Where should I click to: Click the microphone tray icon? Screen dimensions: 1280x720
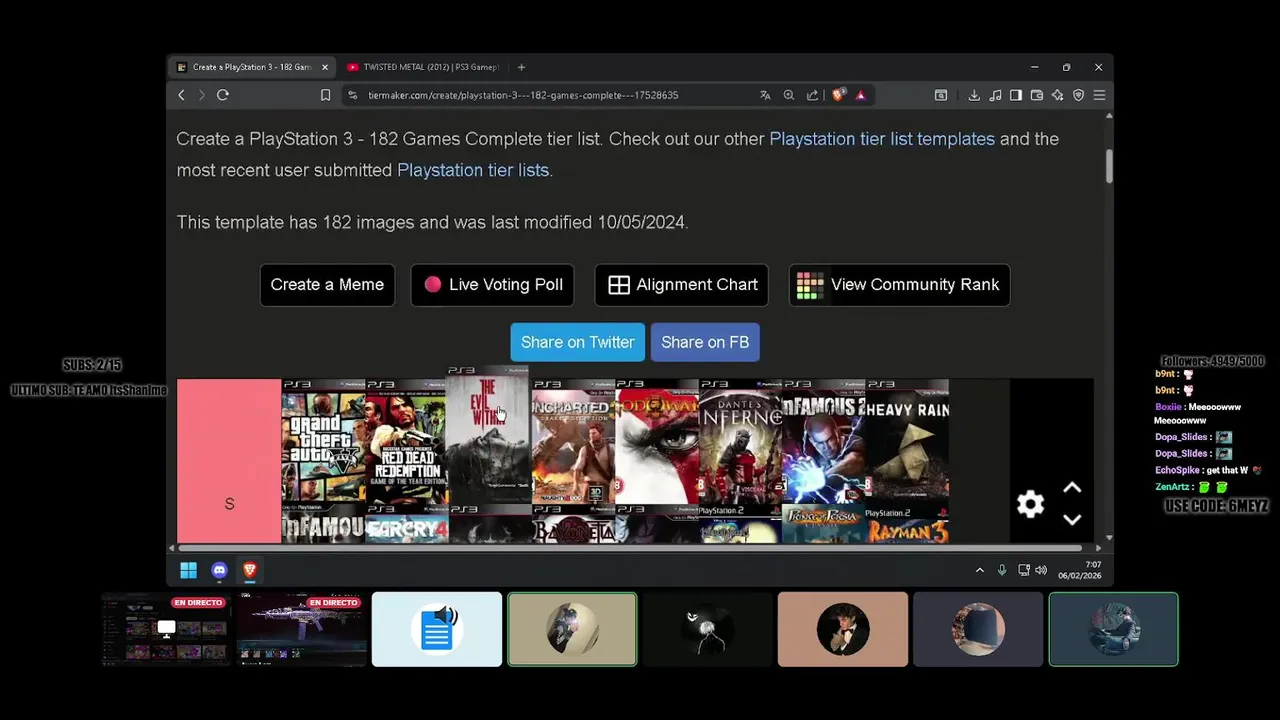tap(1002, 570)
